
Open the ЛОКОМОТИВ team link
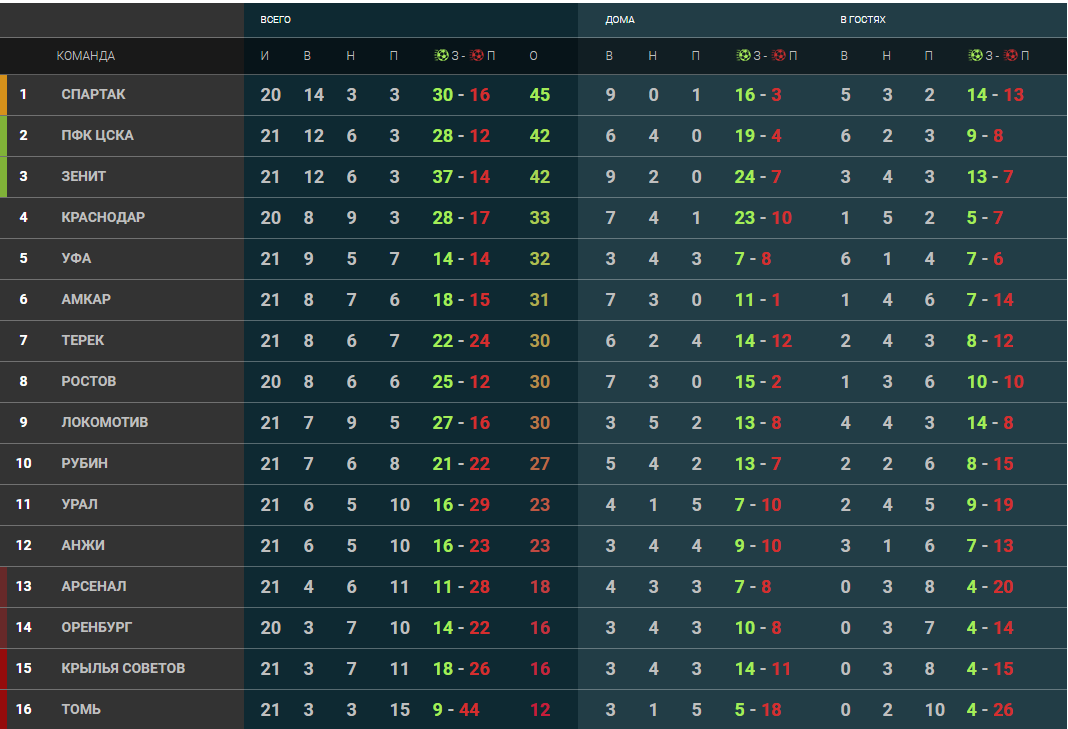105,422
